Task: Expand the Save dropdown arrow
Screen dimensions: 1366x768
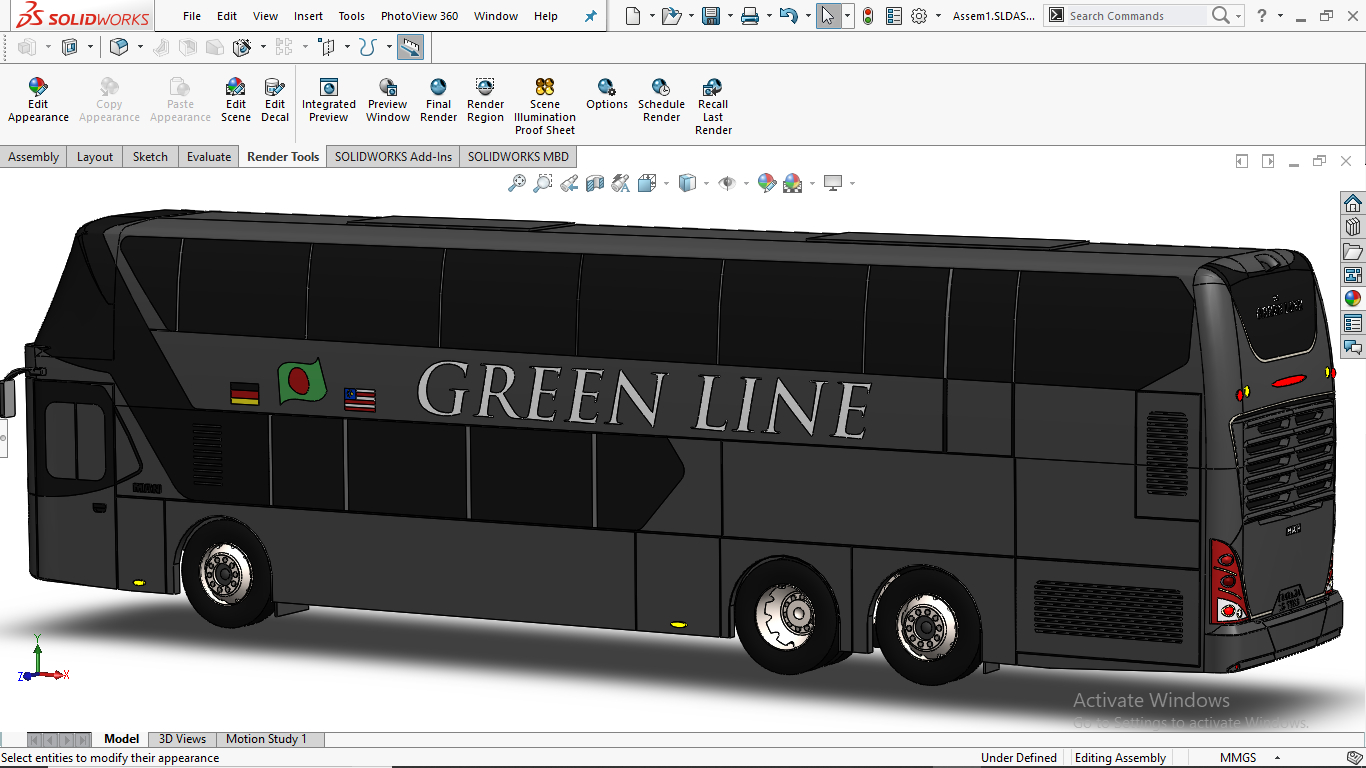Action: click(x=730, y=16)
